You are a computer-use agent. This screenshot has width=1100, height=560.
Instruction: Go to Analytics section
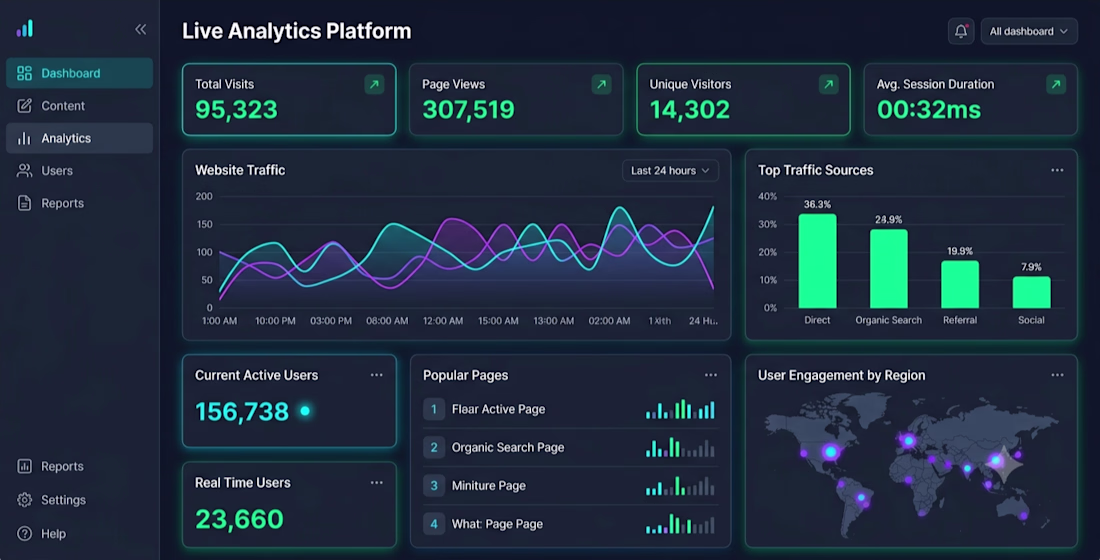pyautogui.click(x=79, y=138)
